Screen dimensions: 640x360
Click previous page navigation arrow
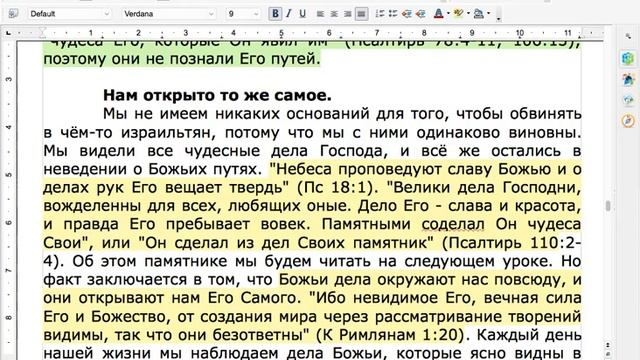(x=608, y=345)
